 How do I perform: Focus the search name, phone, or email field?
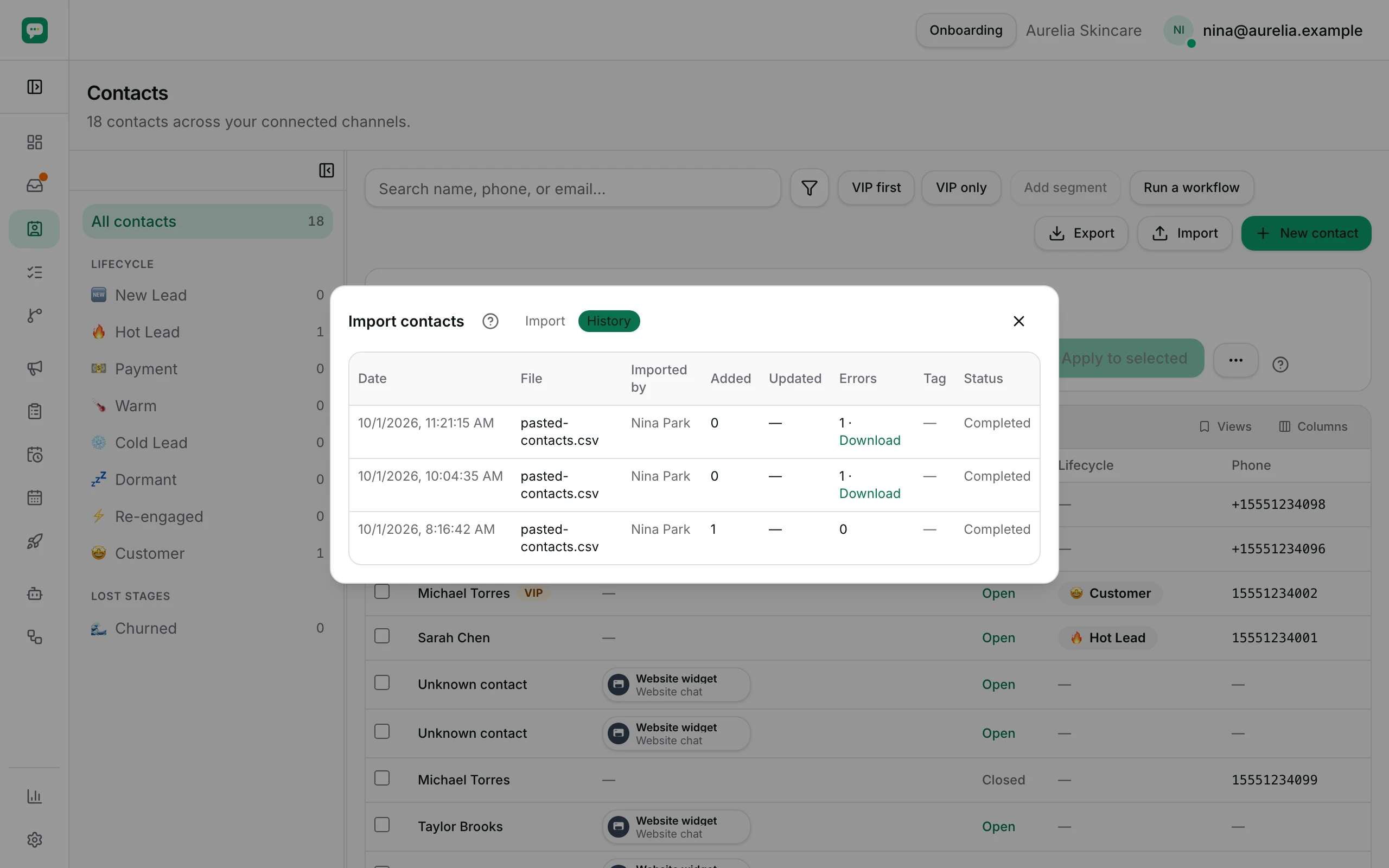573,188
